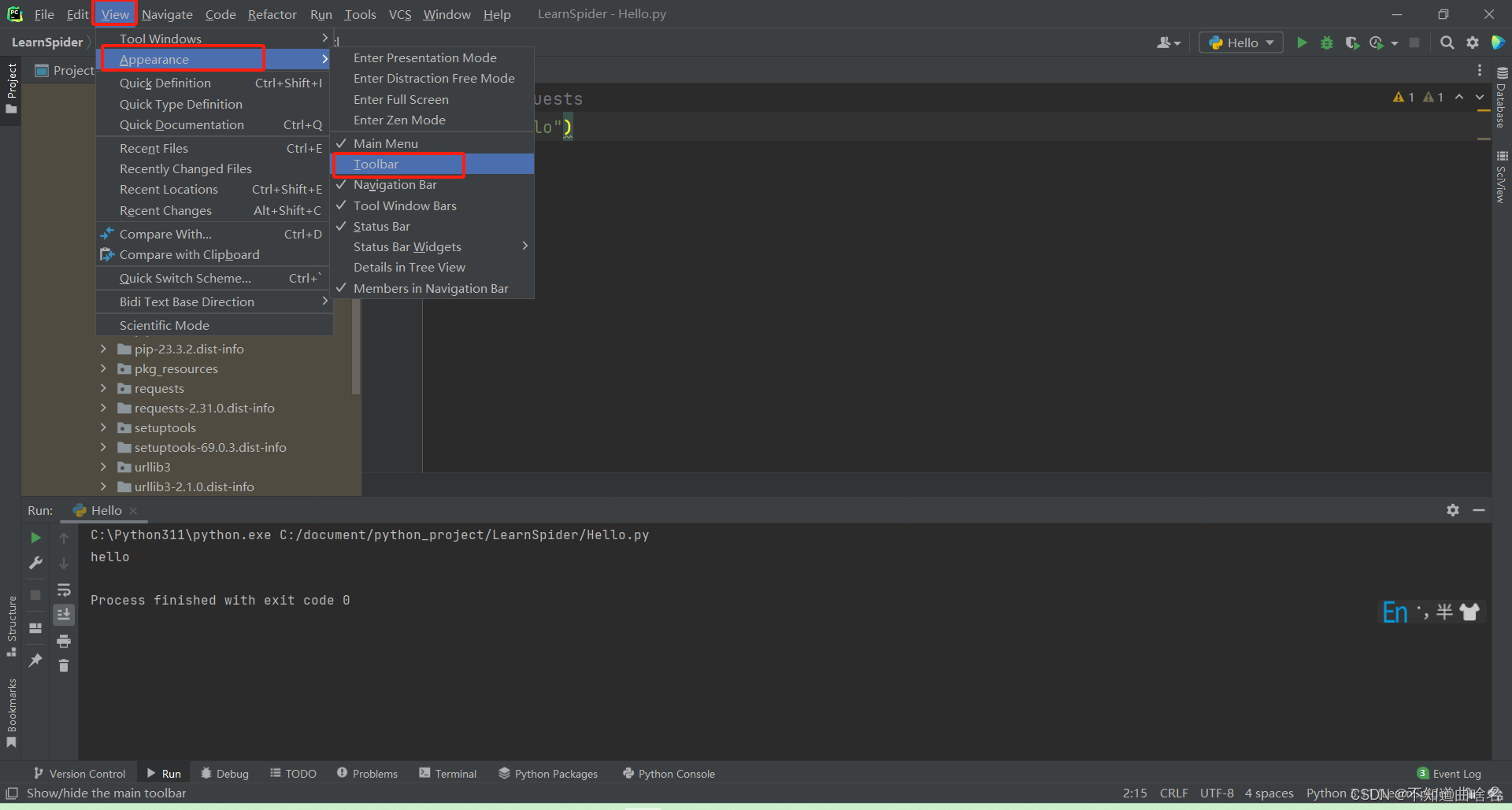Print console output icon
The image size is (1512, 810).
(64, 641)
